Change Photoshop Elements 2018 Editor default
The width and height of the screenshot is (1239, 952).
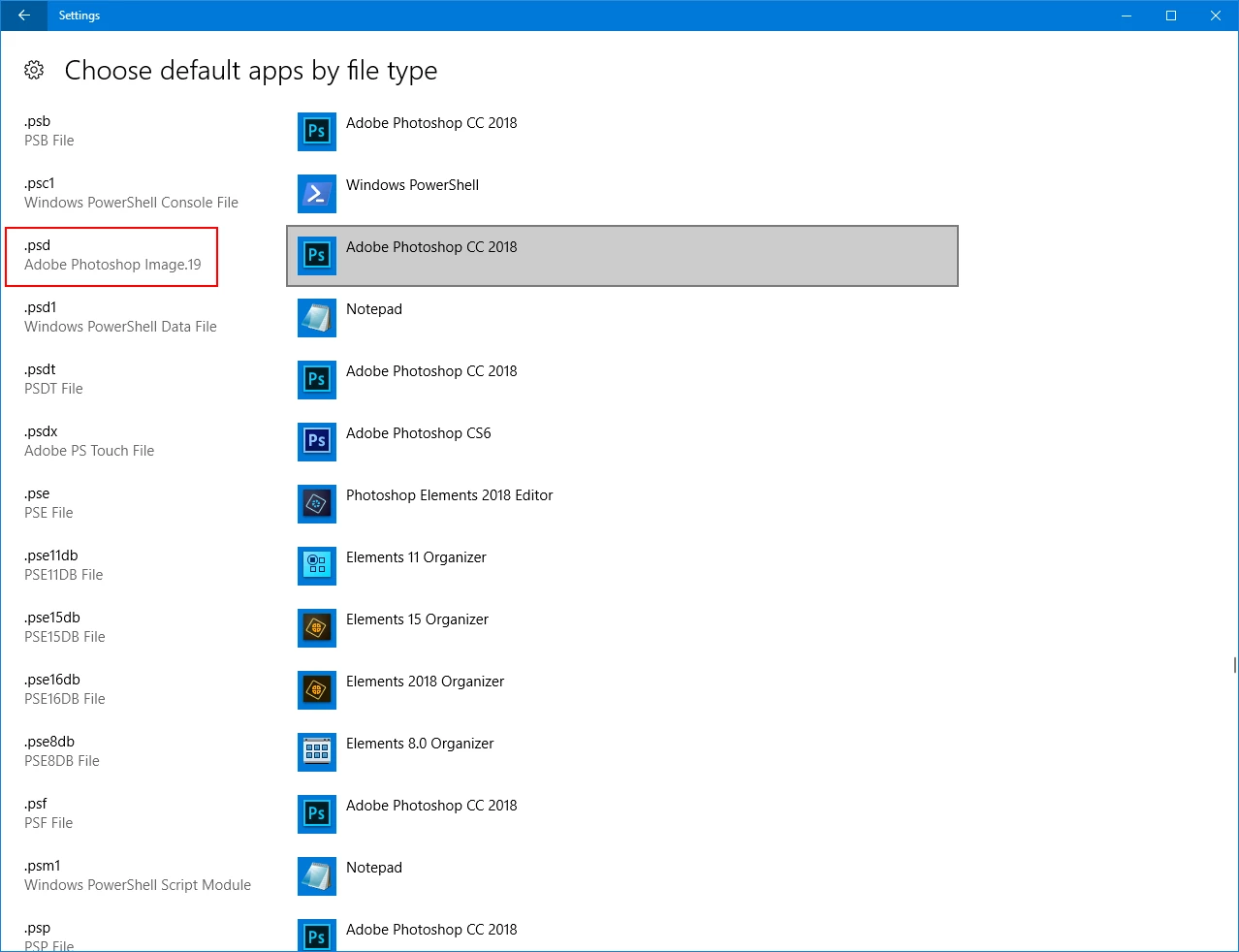(622, 504)
